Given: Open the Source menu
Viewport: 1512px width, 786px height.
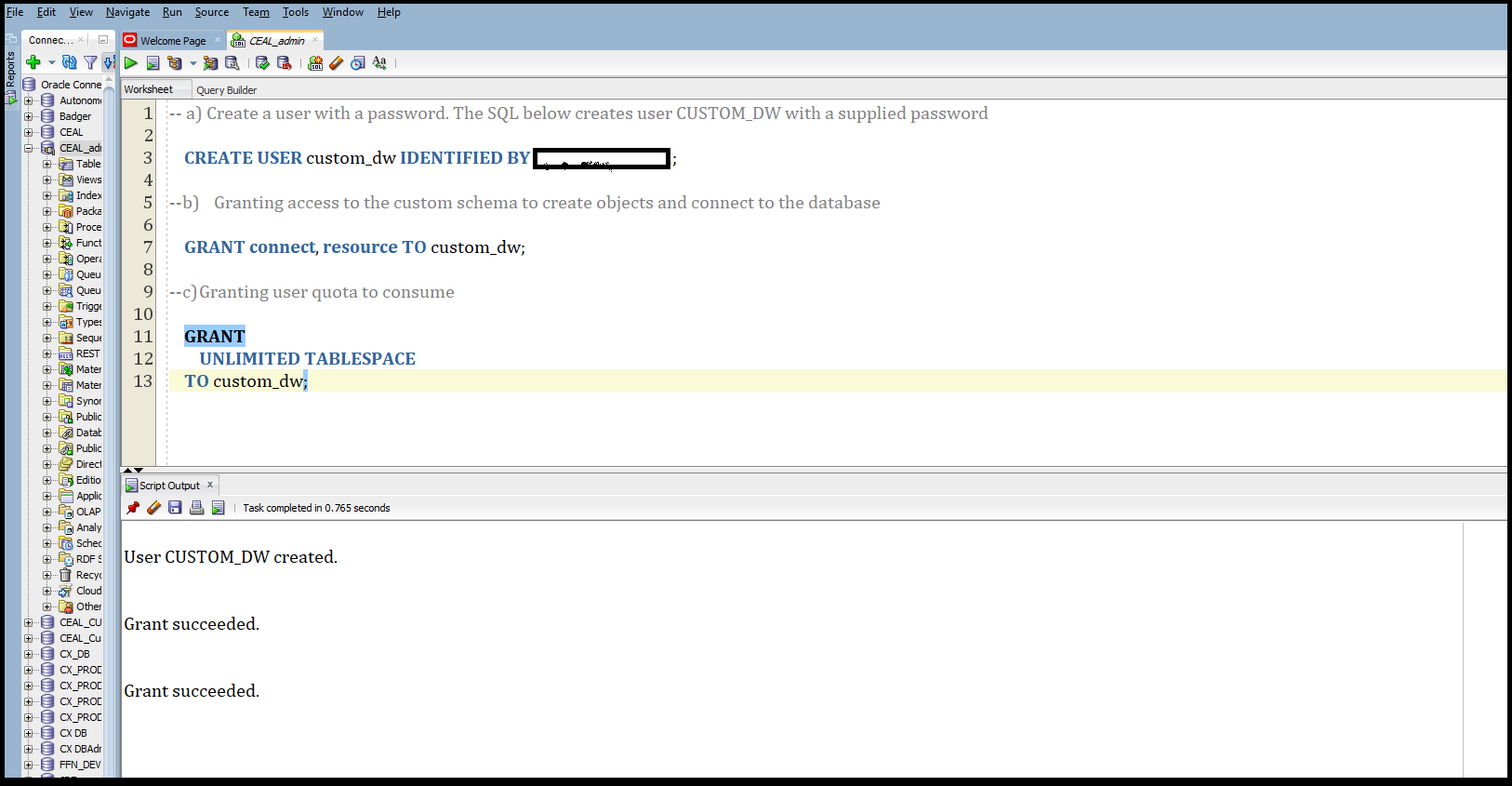Looking at the screenshot, I should click(x=212, y=12).
